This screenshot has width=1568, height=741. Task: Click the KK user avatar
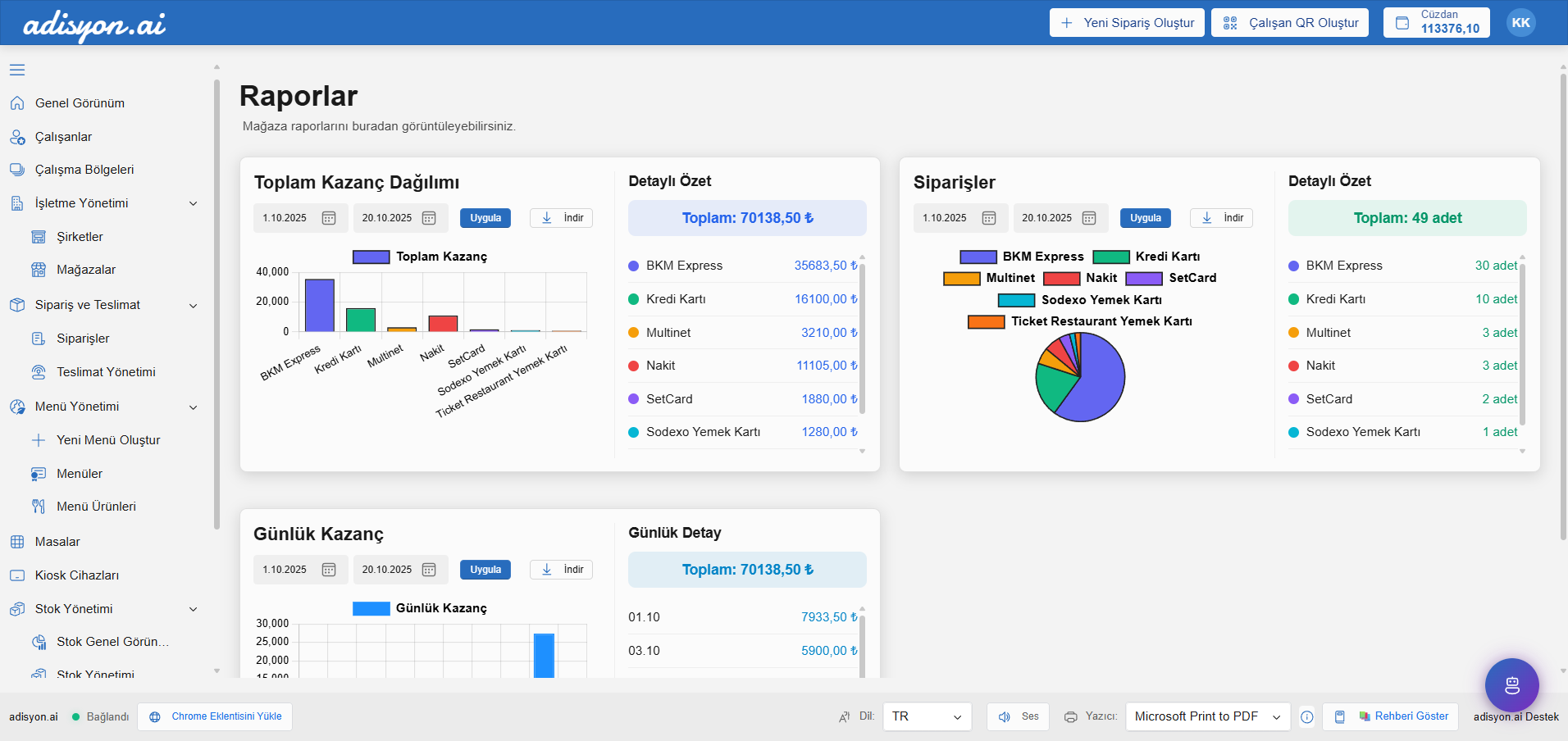click(x=1520, y=23)
